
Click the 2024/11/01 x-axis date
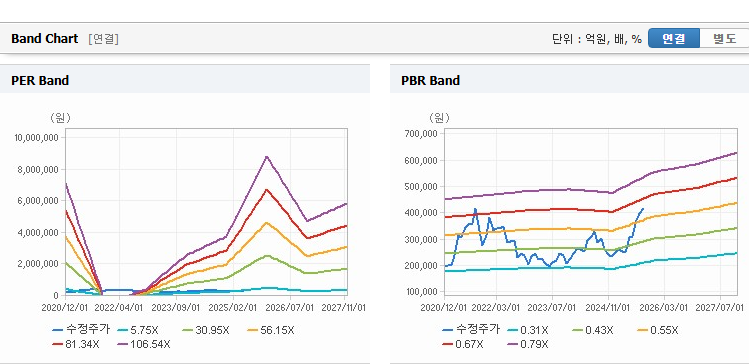pos(609,308)
